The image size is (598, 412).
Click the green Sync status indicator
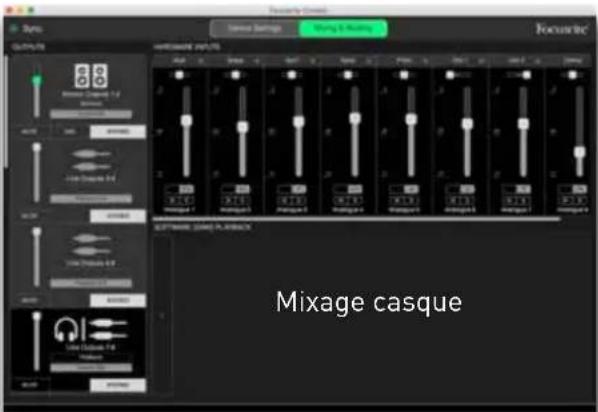click(14, 28)
